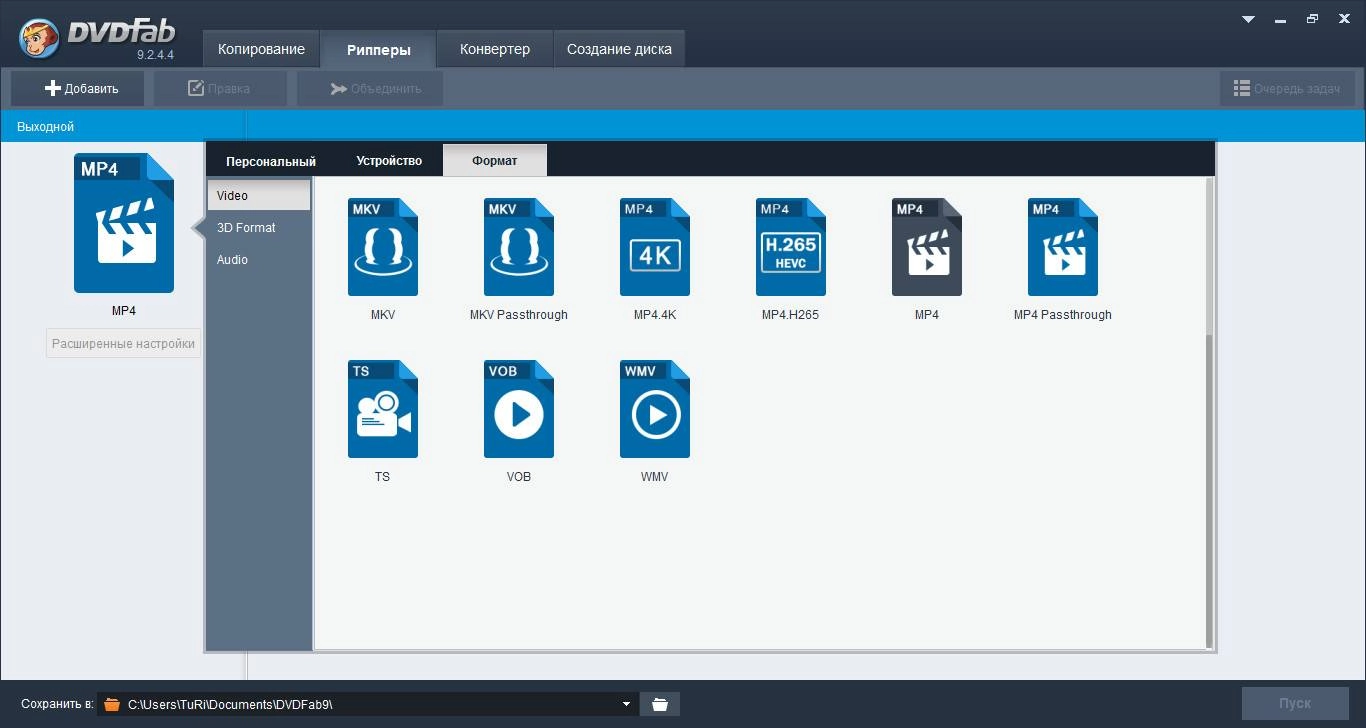The image size is (1366, 728).
Task: Click the large MP4 output profile icon
Action: pos(124,223)
